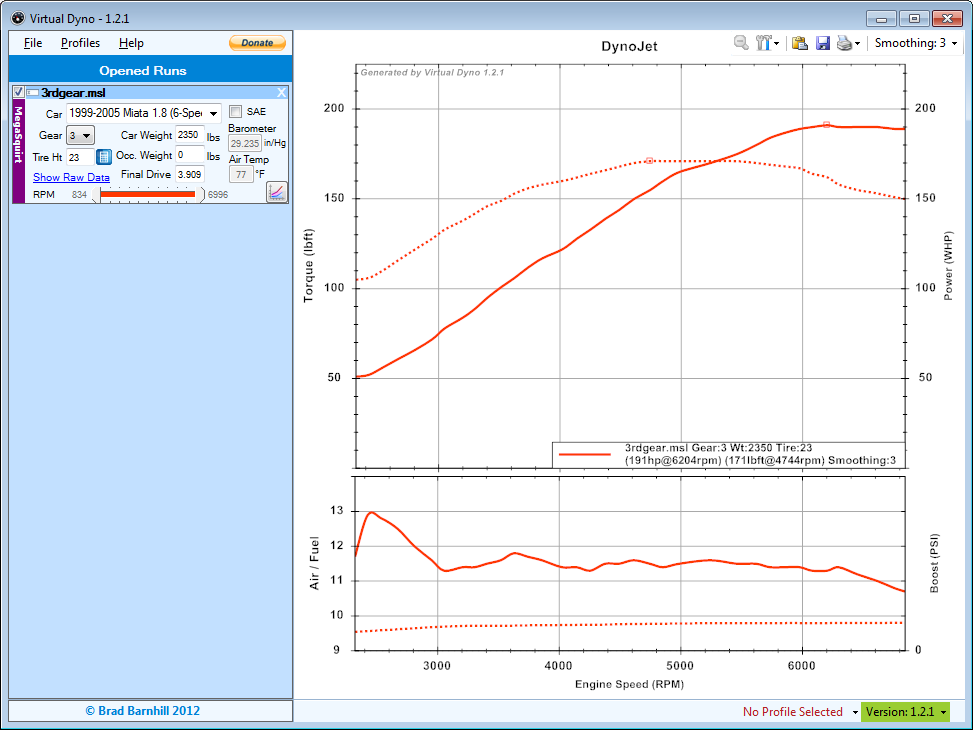
Task: Open the Smoothing level dropdown
Action: 914,43
